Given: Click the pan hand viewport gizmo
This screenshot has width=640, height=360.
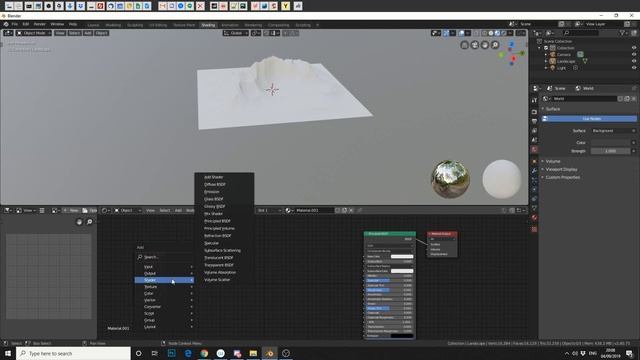Looking at the screenshot, I should 485,45.
